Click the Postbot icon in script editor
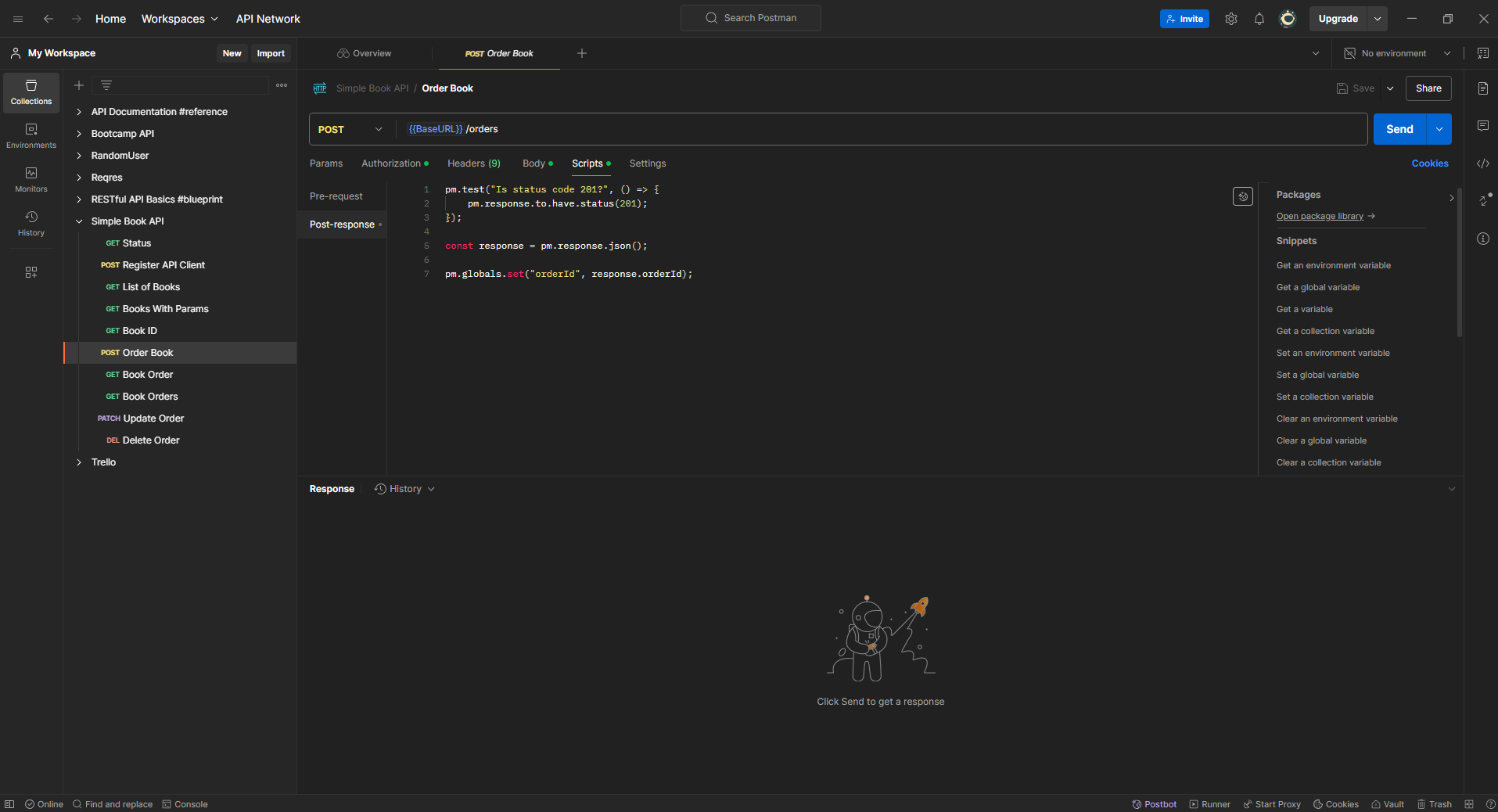 pyautogui.click(x=1243, y=196)
